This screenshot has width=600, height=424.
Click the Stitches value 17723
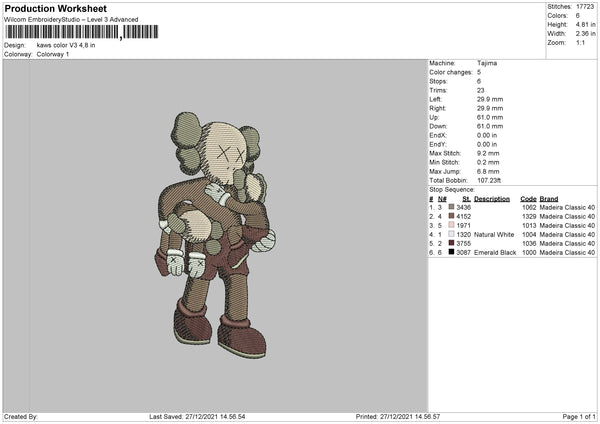585,7
